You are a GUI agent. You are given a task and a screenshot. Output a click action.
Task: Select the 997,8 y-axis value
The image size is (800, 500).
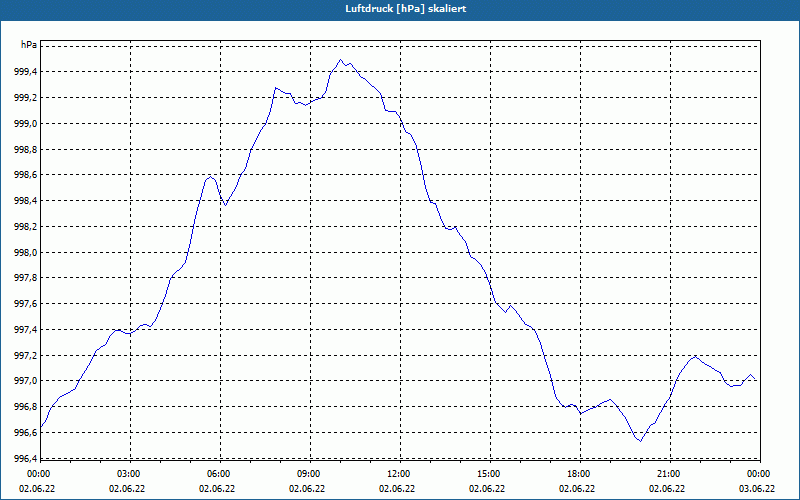tap(26, 278)
